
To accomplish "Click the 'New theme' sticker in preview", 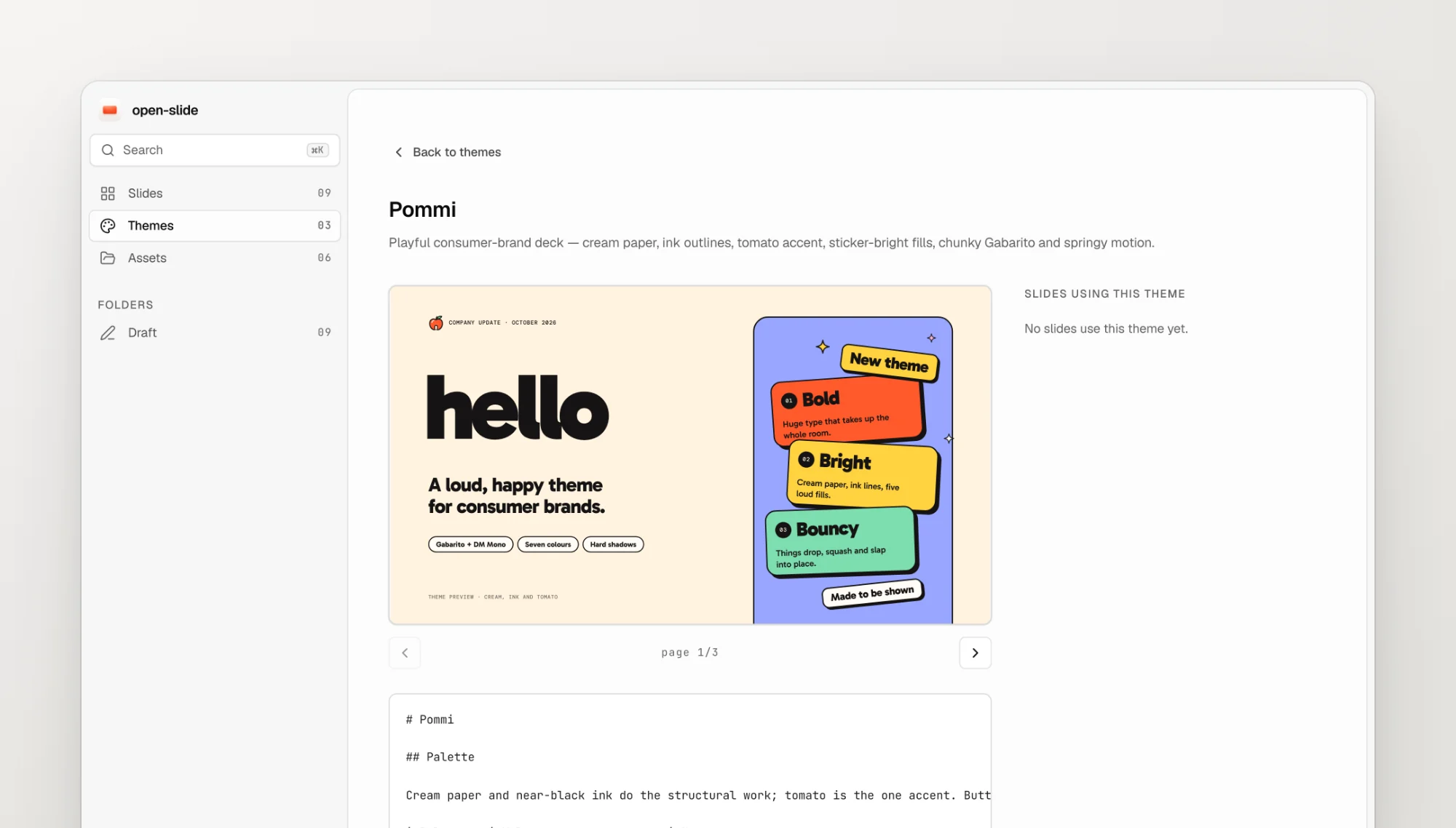I will tap(890, 362).
